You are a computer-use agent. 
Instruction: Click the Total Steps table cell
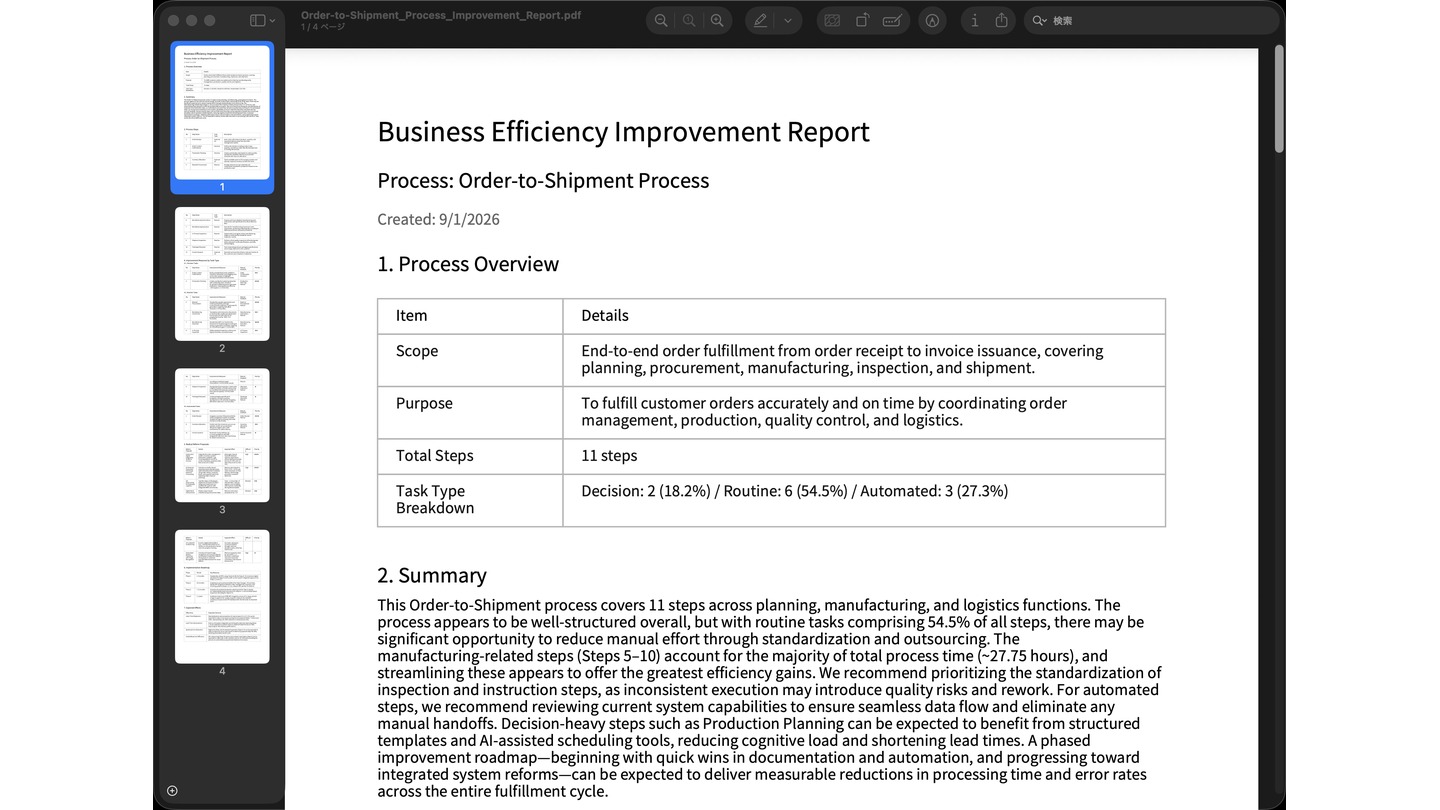[470, 456]
